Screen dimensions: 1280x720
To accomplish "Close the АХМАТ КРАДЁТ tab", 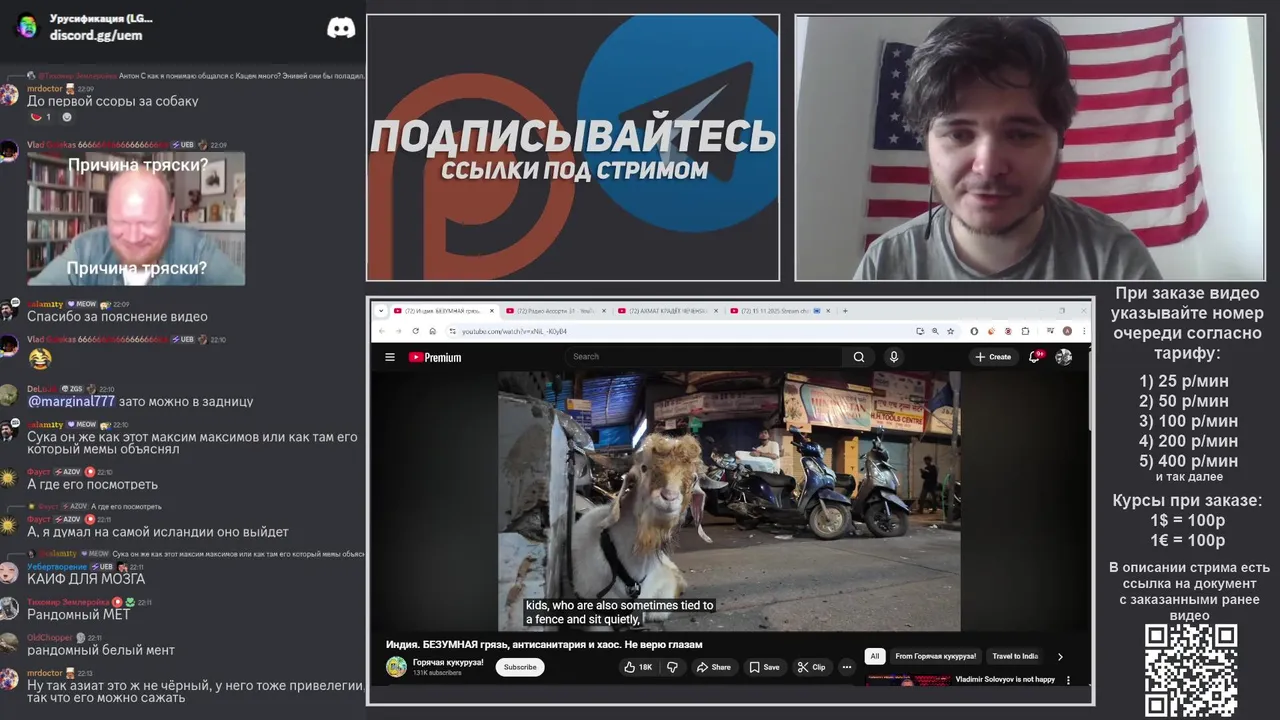I will coord(715,311).
